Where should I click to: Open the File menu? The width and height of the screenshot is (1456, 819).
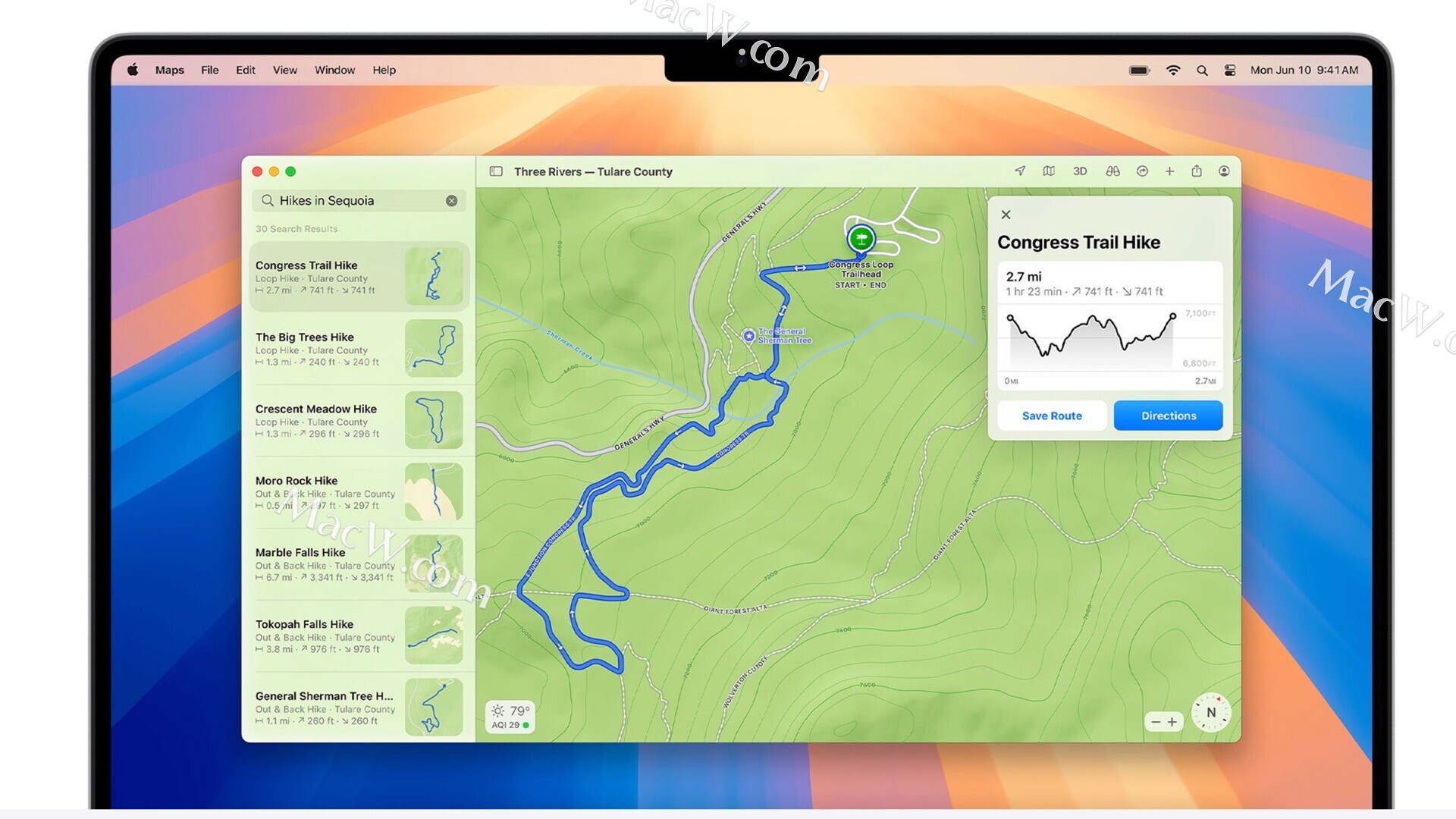[x=210, y=70]
